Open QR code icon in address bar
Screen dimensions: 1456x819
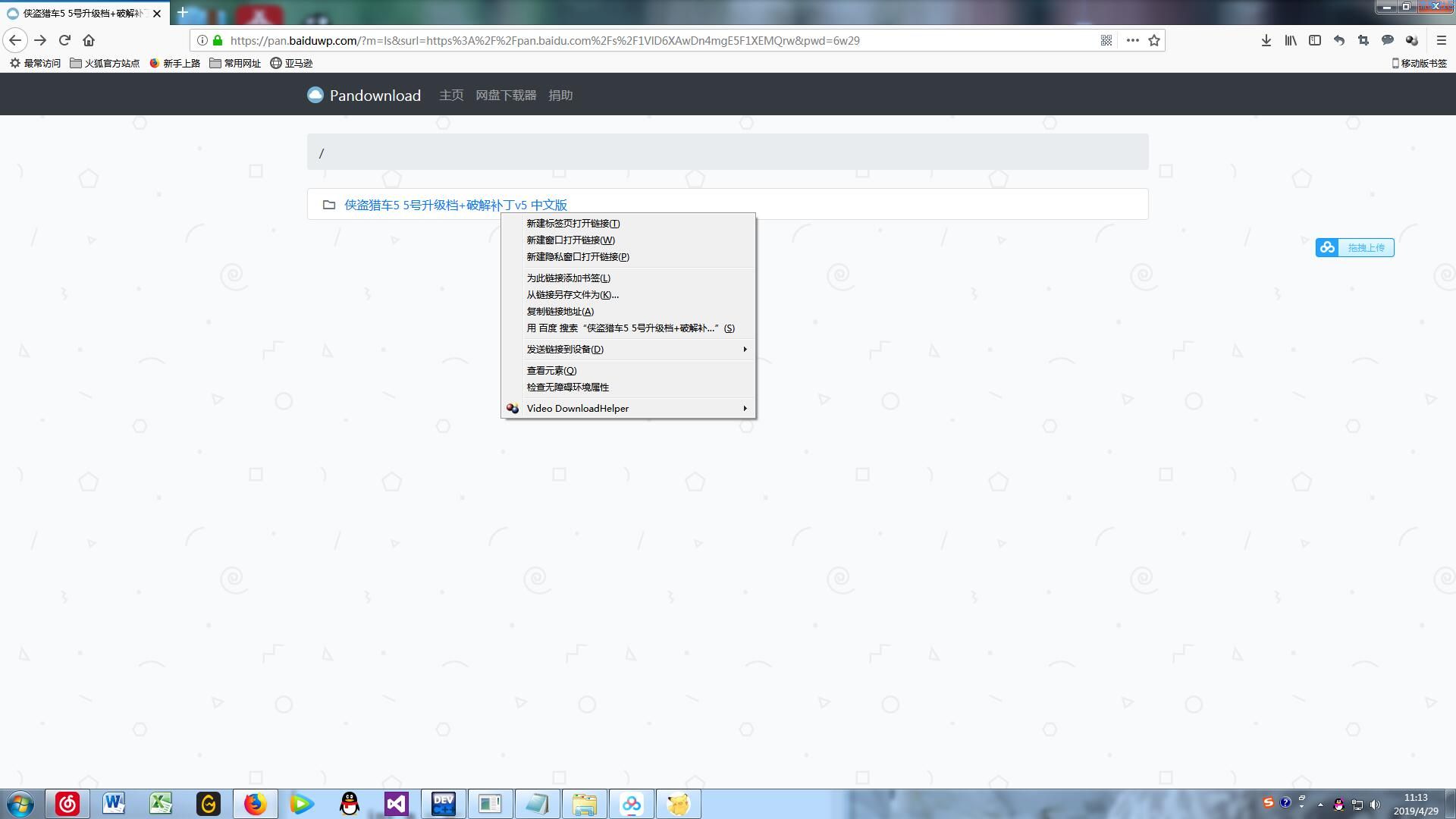(1106, 40)
